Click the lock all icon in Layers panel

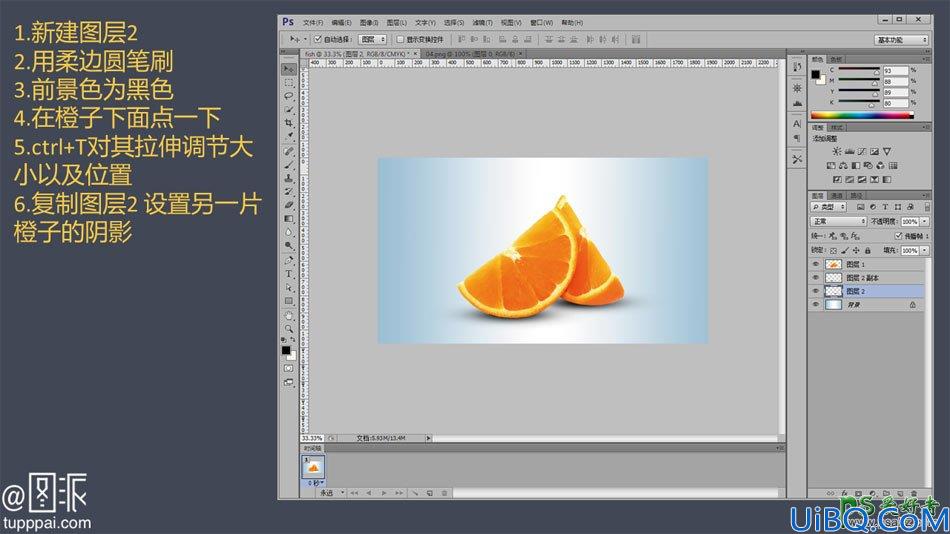pyautogui.click(x=868, y=250)
